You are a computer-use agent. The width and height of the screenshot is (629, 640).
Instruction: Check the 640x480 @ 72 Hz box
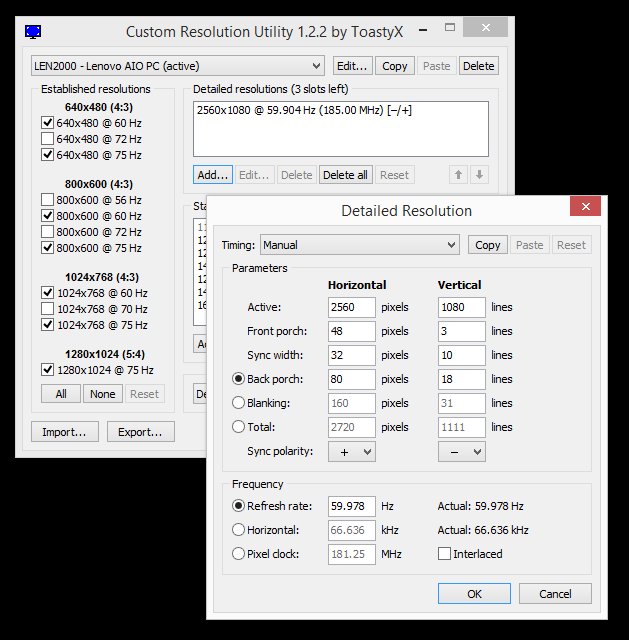click(x=47, y=139)
